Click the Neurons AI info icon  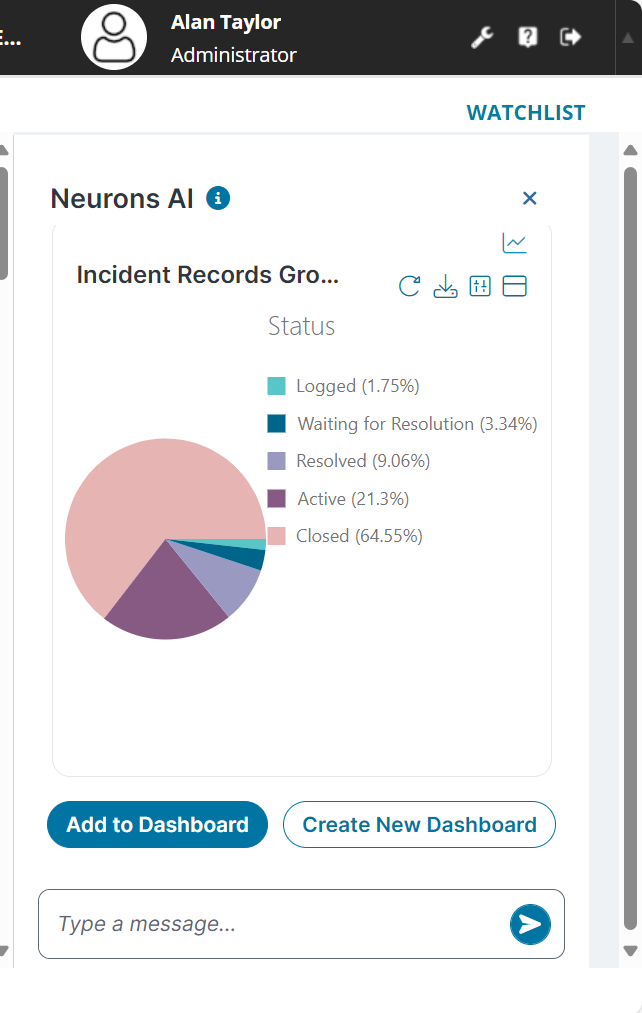coord(218,198)
